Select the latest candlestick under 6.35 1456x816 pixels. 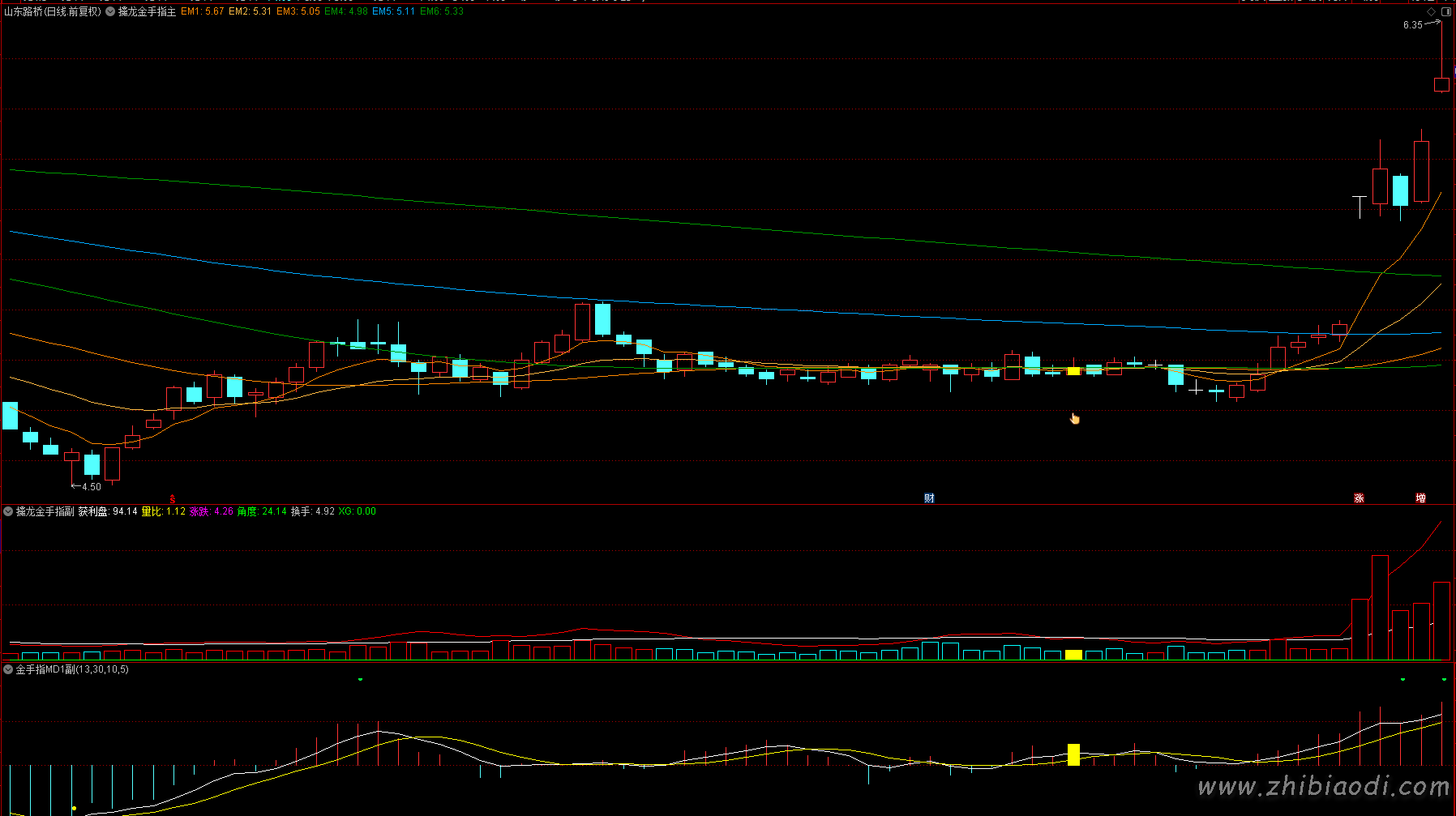point(1441,84)
